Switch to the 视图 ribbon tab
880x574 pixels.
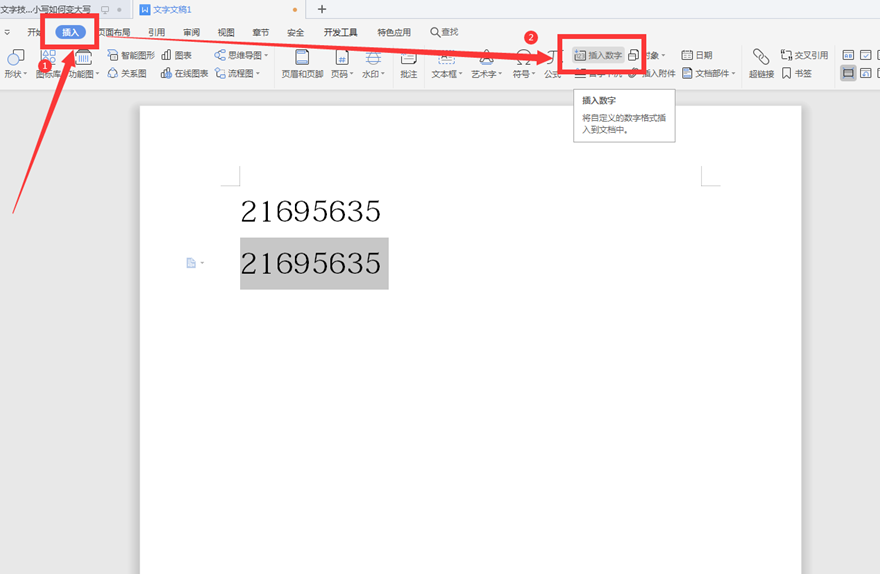(226, 32)
